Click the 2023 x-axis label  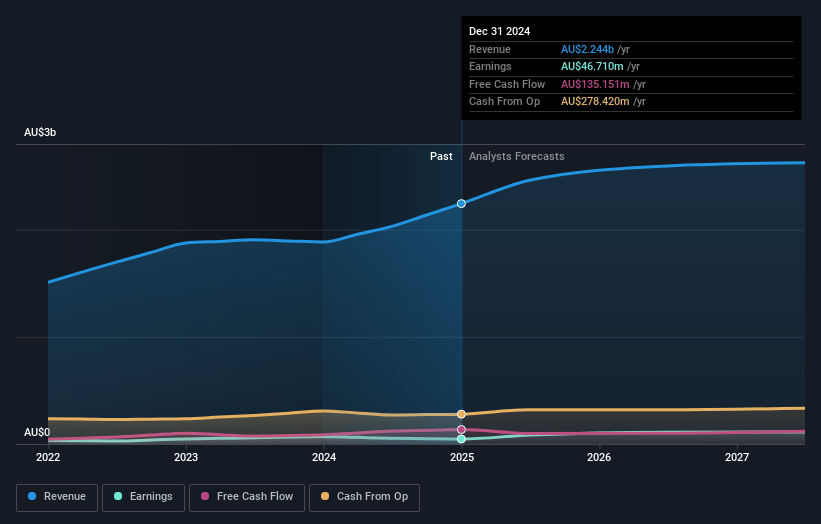coord(186,457)
